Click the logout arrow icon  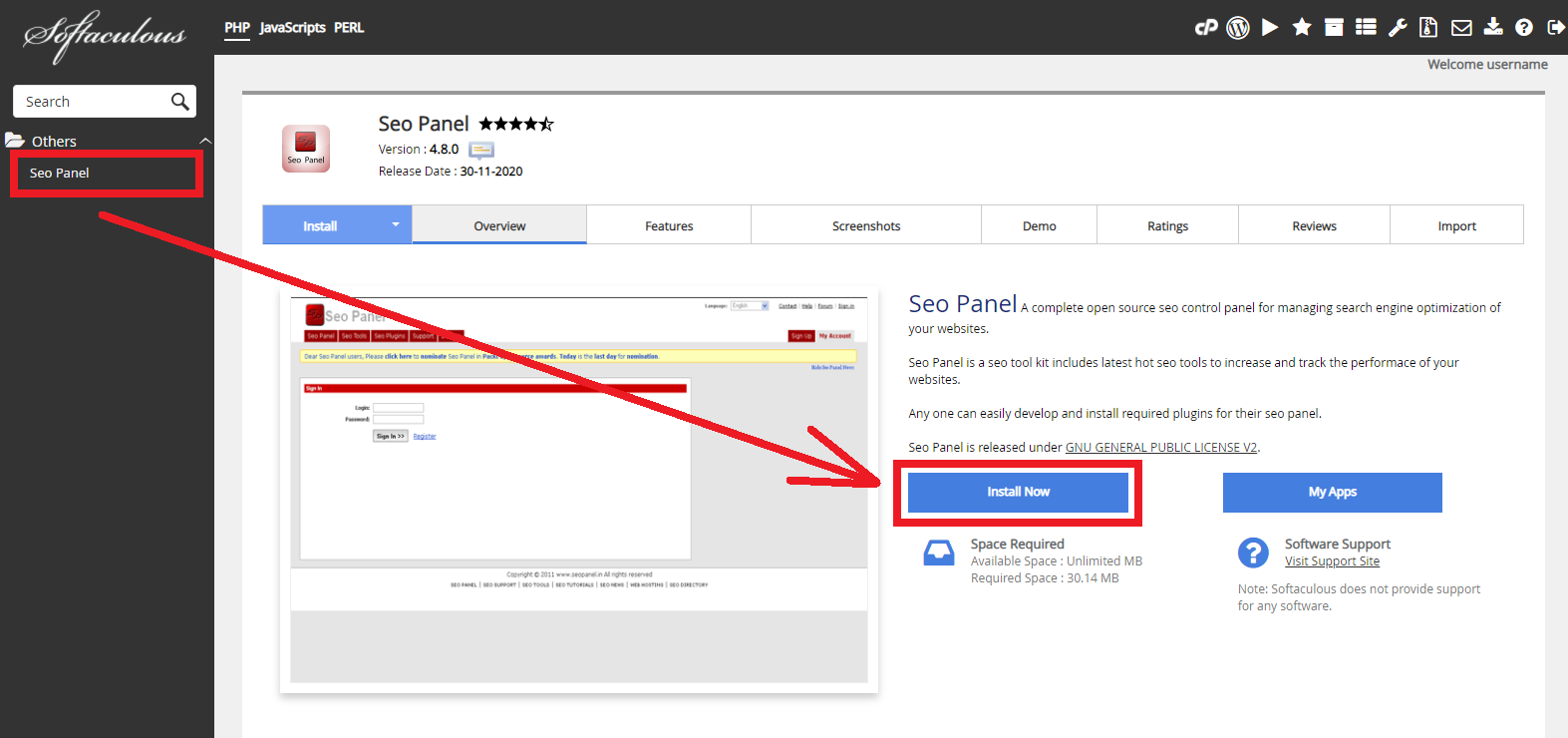tap(1556, 28)
